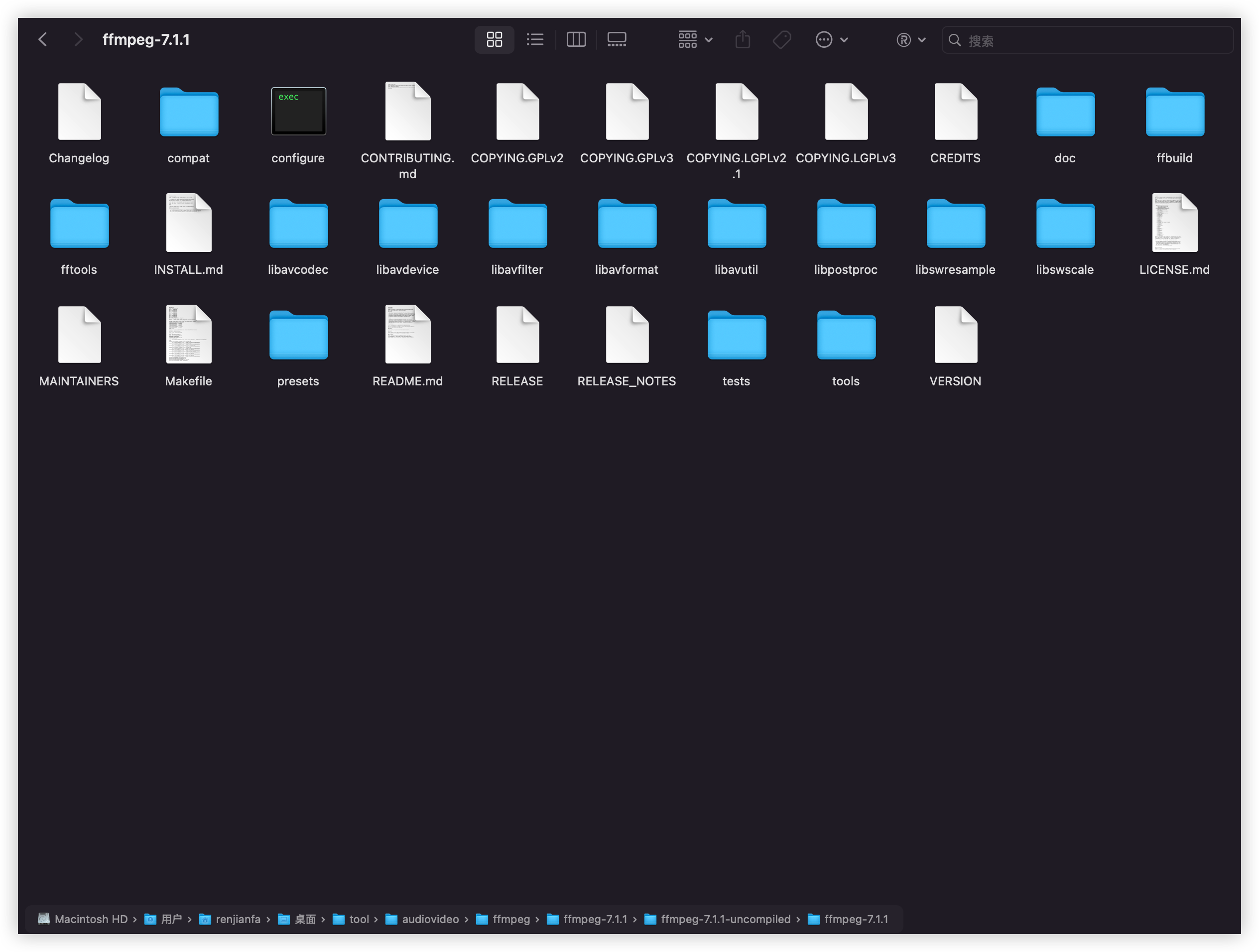Image resolution: width=1259 pixels, height=952 pixels.
Task: Open the configure executable script
Action: [298, 111]
